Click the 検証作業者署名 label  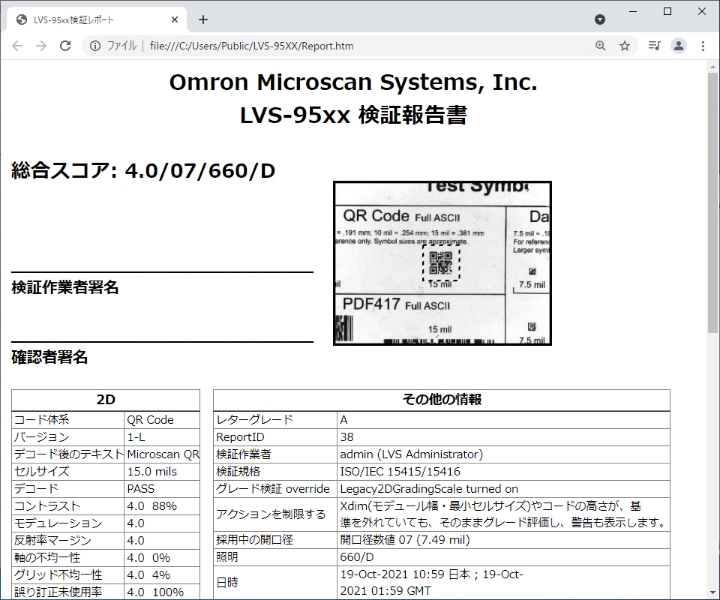[65, 287]
